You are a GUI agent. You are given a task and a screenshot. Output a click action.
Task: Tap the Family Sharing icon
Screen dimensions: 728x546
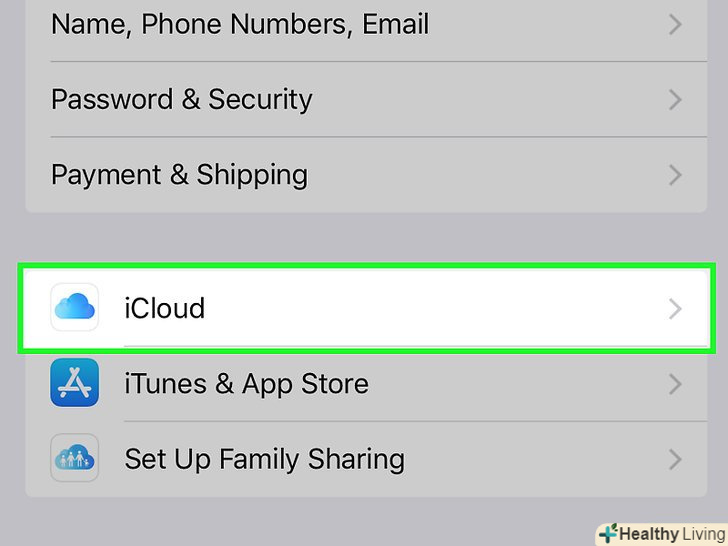point(75,458)
